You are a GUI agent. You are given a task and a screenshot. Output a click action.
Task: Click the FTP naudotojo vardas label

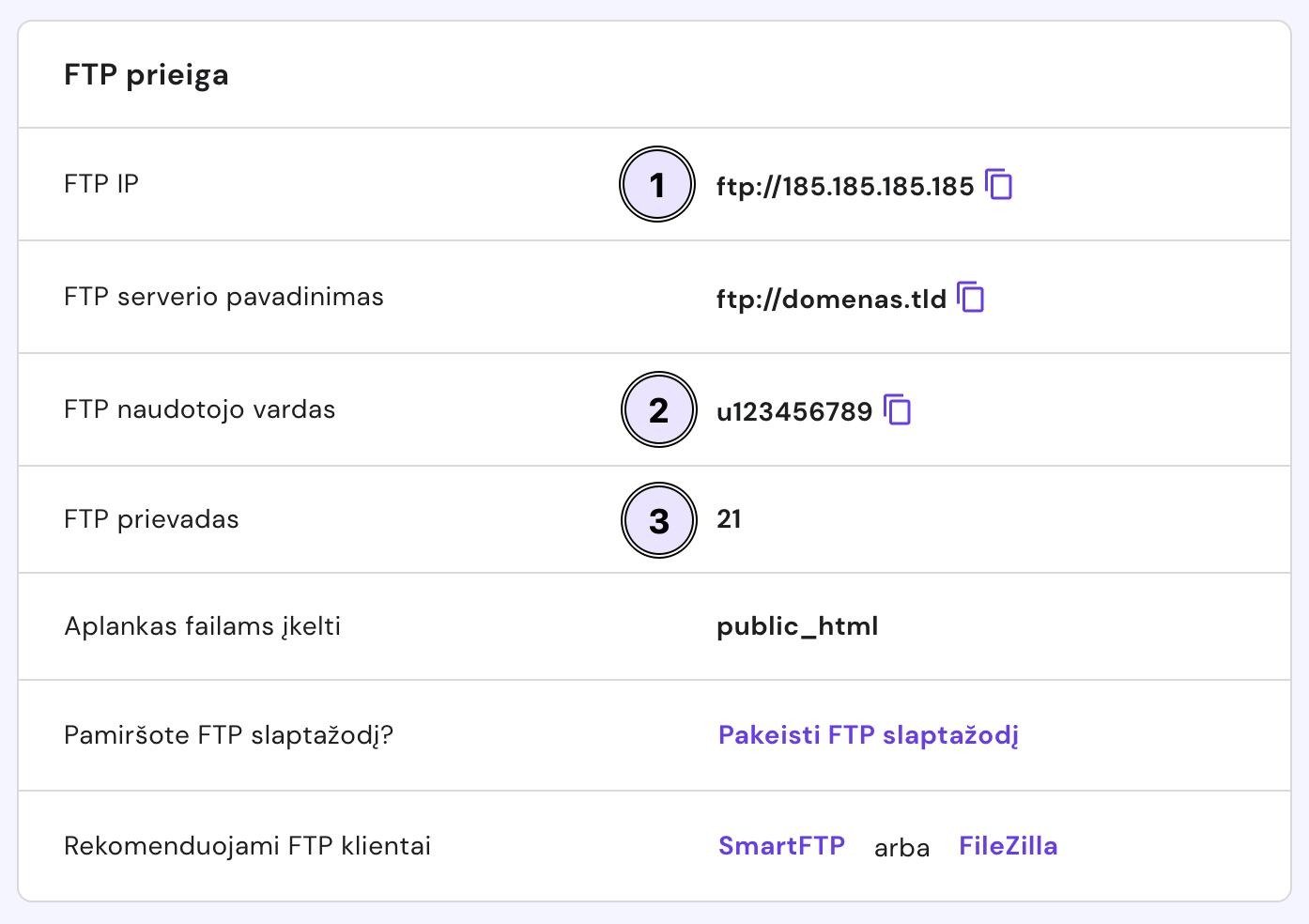[199, 409]
